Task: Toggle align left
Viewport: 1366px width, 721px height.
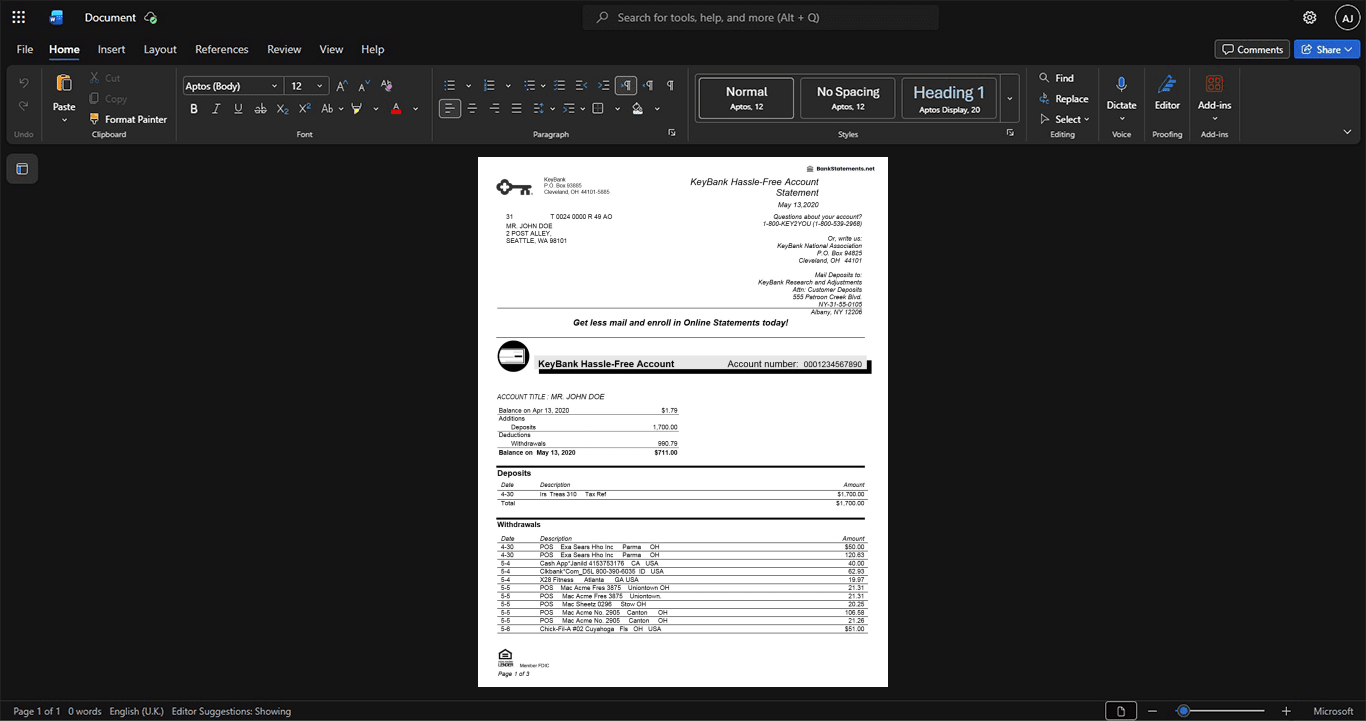Action: coord(450,109)
